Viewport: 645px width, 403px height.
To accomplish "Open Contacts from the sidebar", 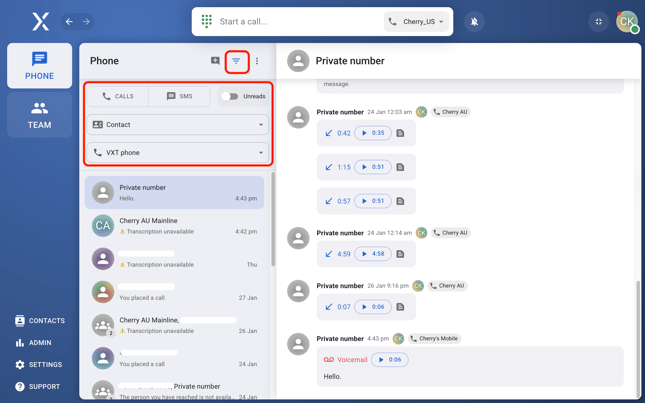I will tap(39, 321).
